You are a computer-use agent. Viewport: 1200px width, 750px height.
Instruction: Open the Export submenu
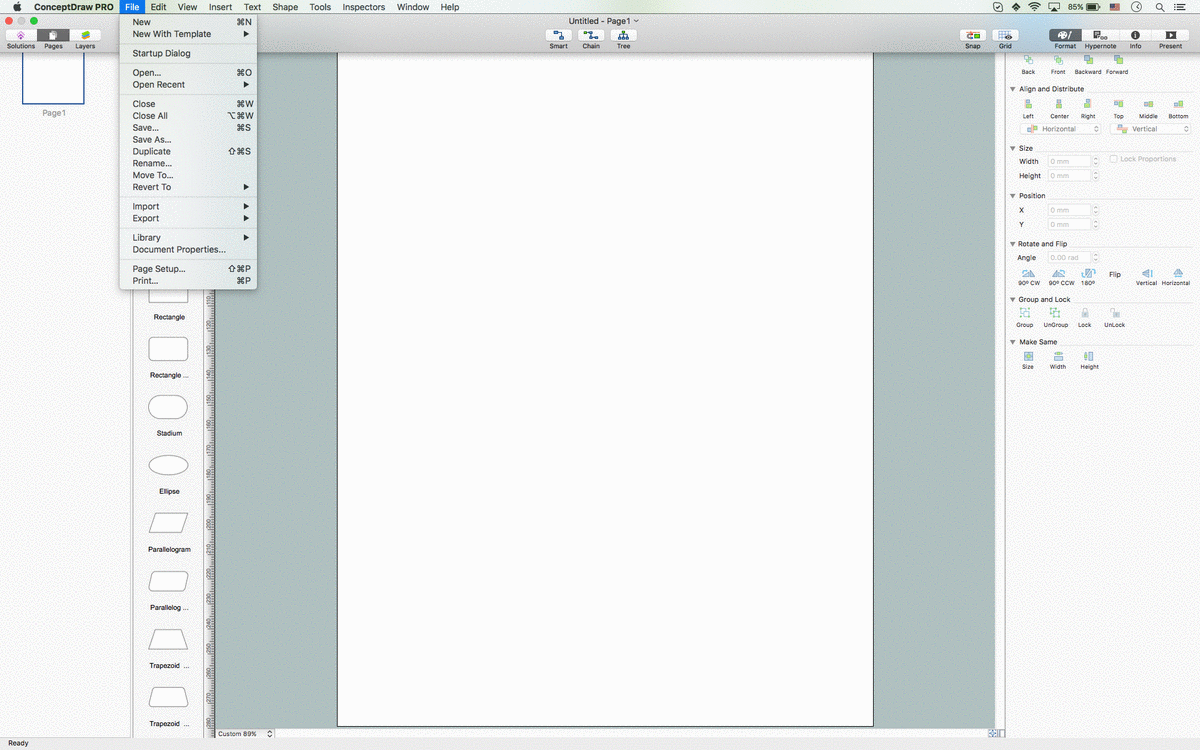click(x=188, y=218)
